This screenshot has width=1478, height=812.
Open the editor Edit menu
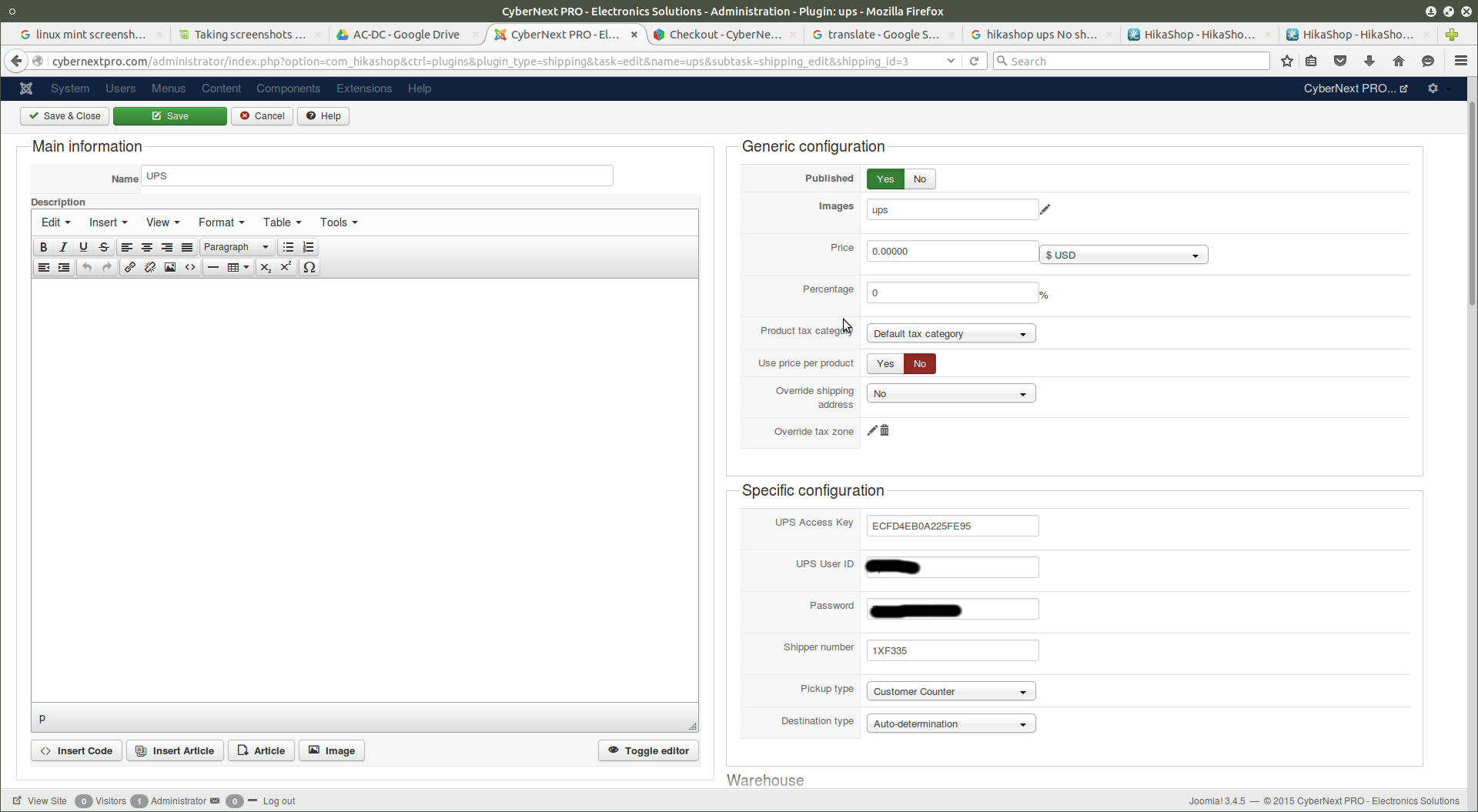55,222
